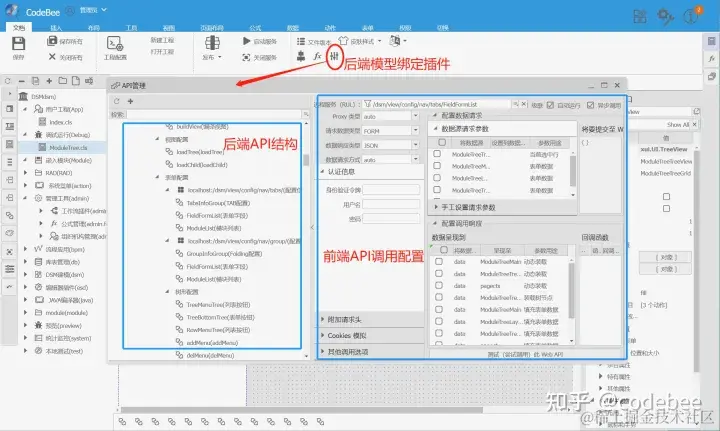Click the info icon with notification badge
This screenshot has height=431, width=720.
tap(691, 15)
